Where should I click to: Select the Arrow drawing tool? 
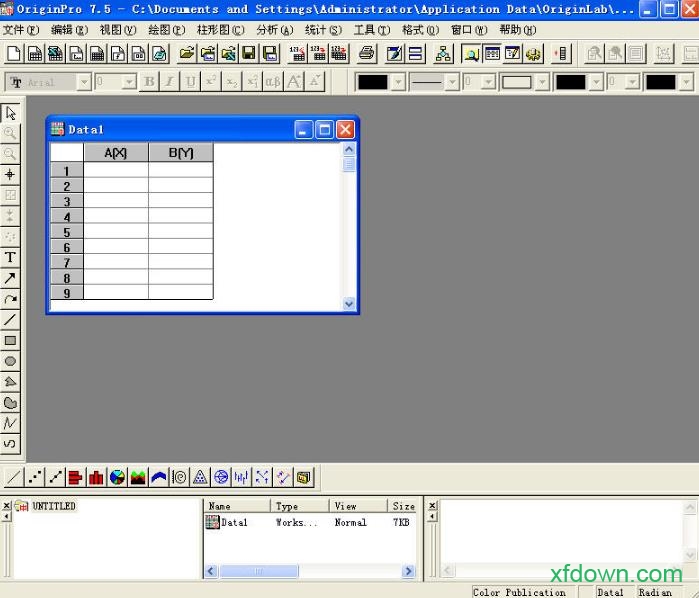click(x=10, y=278)
